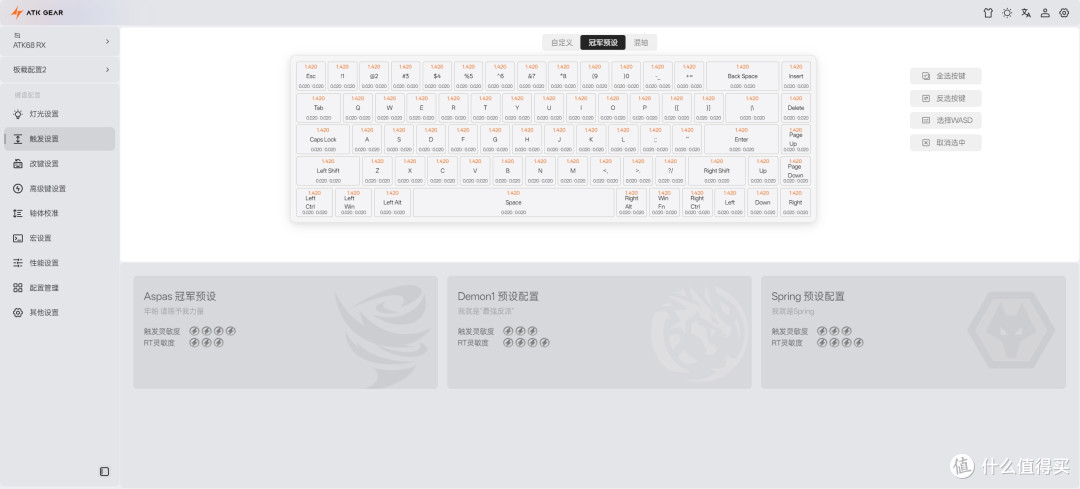Select the Space key
The image size is (1080, 489).
coord(513,202)
